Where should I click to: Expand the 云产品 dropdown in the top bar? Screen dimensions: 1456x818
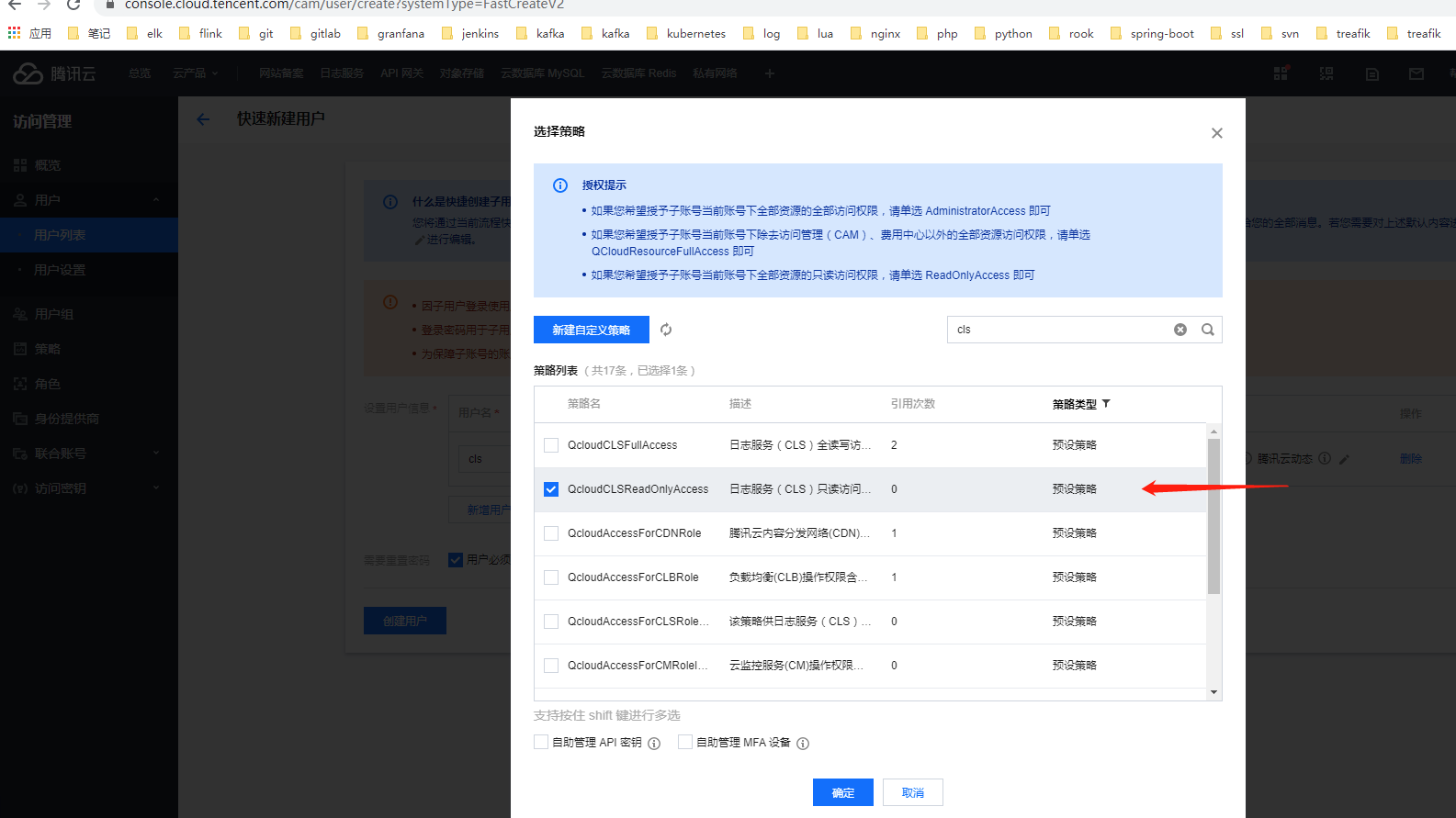(196, 73)
